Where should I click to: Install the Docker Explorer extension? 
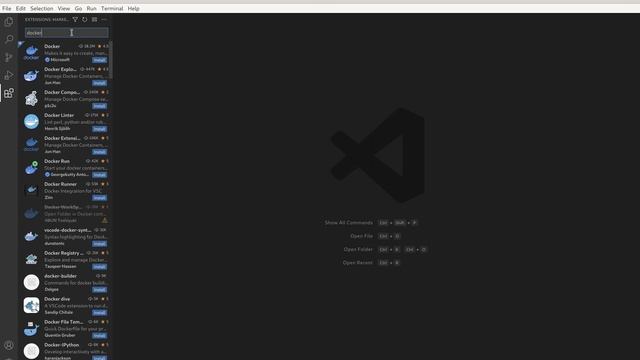pyautogui.click(x=99, y=83)
